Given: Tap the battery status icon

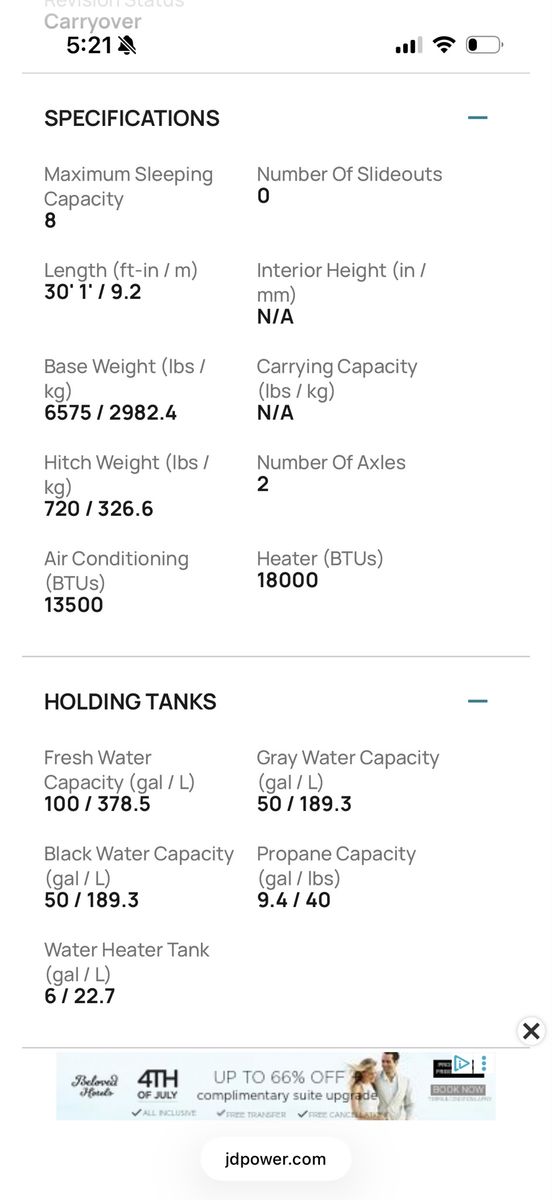Looking at the screenshot, I should [484, 45].
